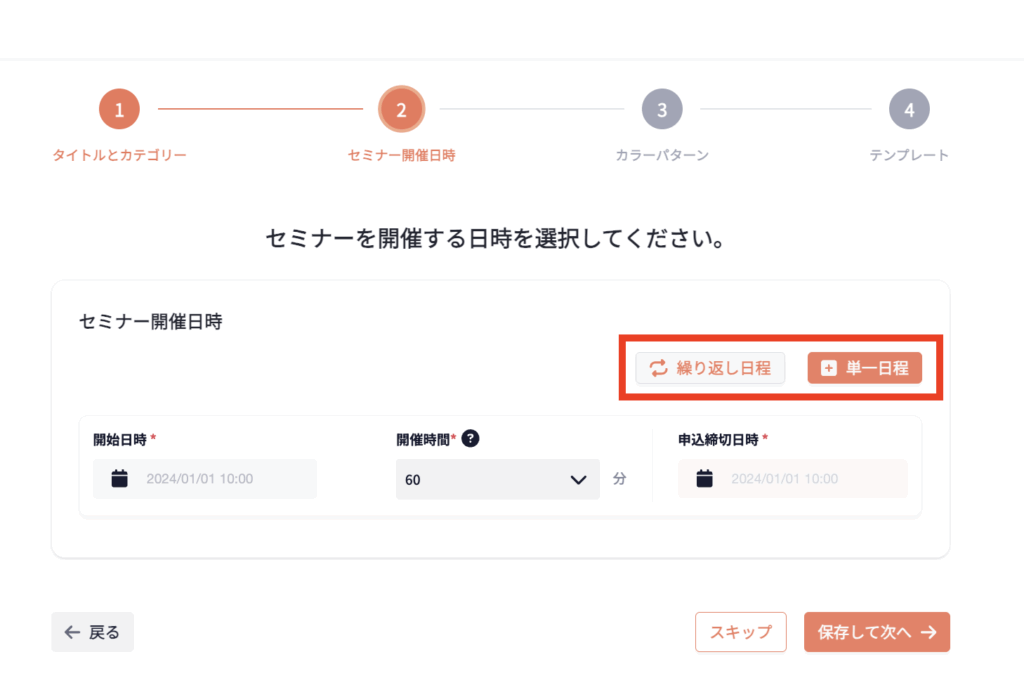Image resolution: width=1024 pixels, height=697 pixels.
Task: Open the タイトルとカテゴリー step label
Action: point(119,155)
